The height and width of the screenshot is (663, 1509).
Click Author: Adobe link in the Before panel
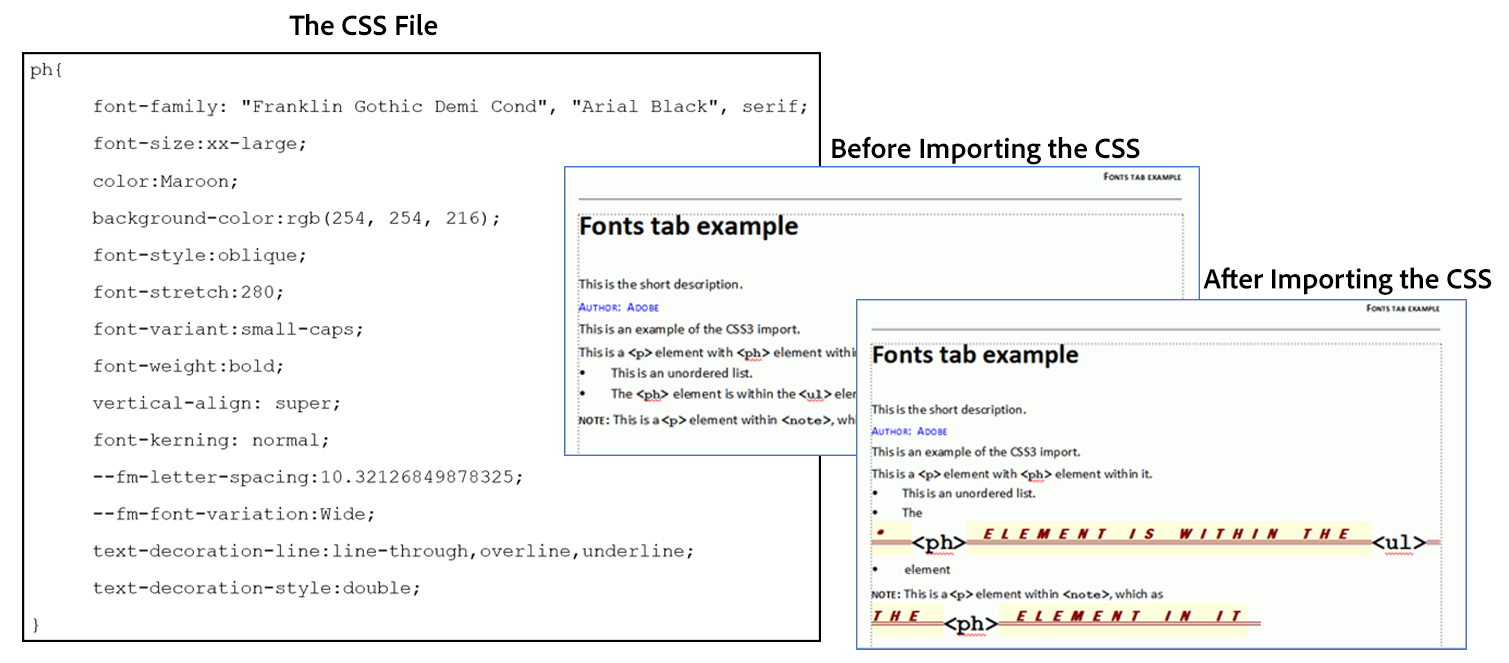coord(618,307)
